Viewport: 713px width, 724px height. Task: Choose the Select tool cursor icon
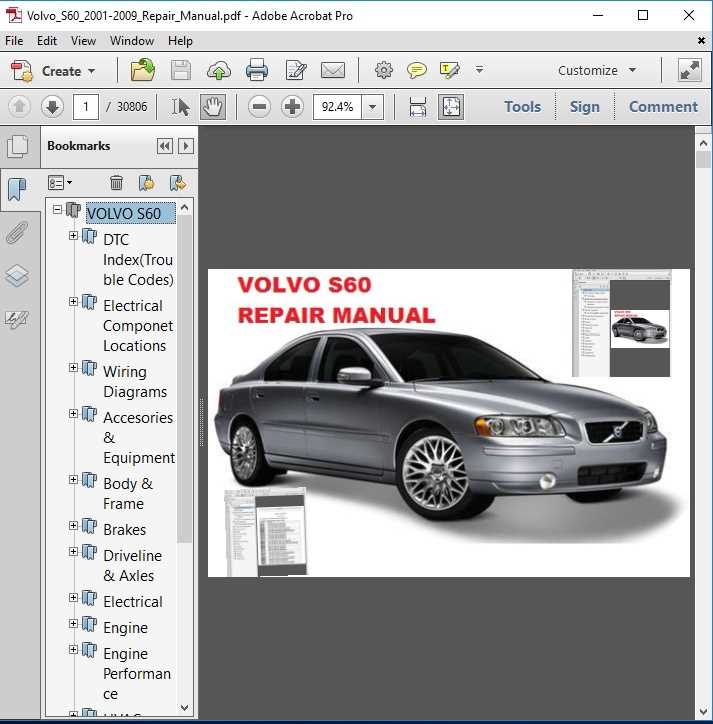pos(181,107)
